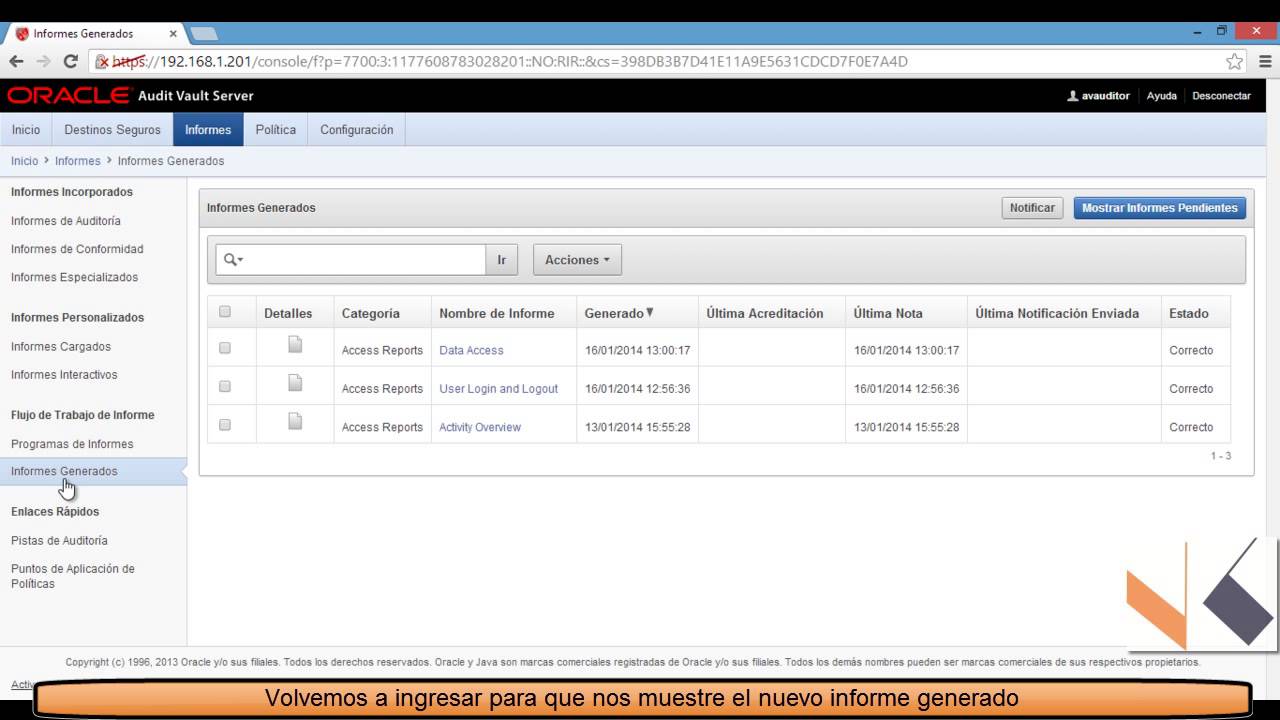Check the Activity Overview row checkbox
Screen dimensions: 1280x720
[225, 424]
